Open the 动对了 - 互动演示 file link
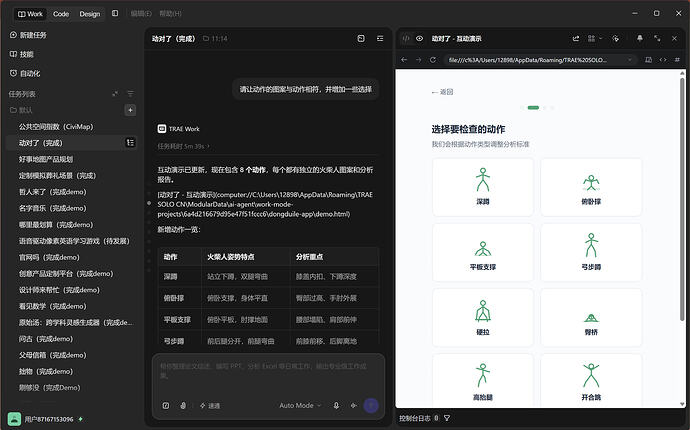Screen dimensions: 690x430 [x=265, y=204]
